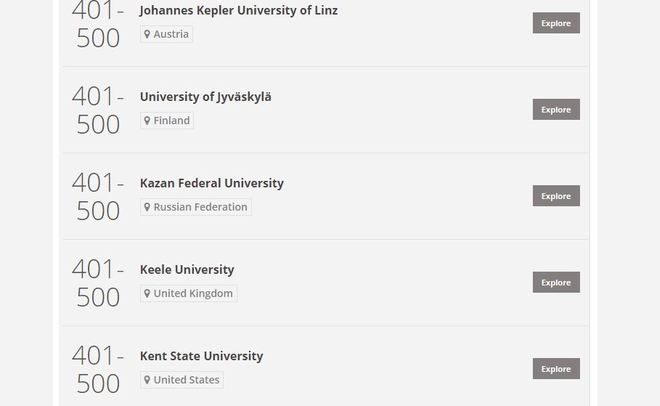Hit Explore button for Keele University
The image size is (660, 406).
[x=556, y=282]
